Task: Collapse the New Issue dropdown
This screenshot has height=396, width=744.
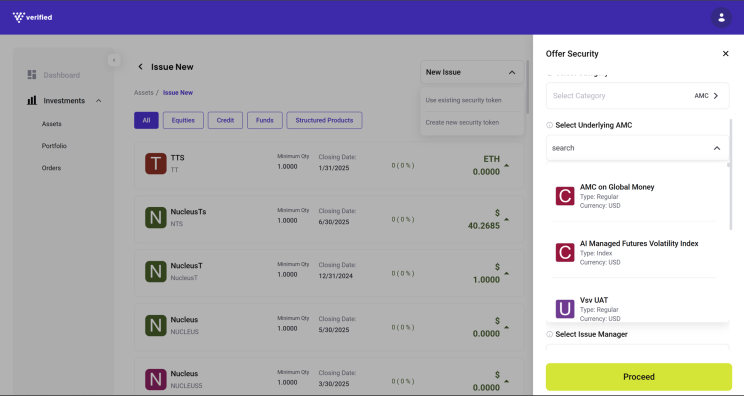Action: click(x=512, y=72)
